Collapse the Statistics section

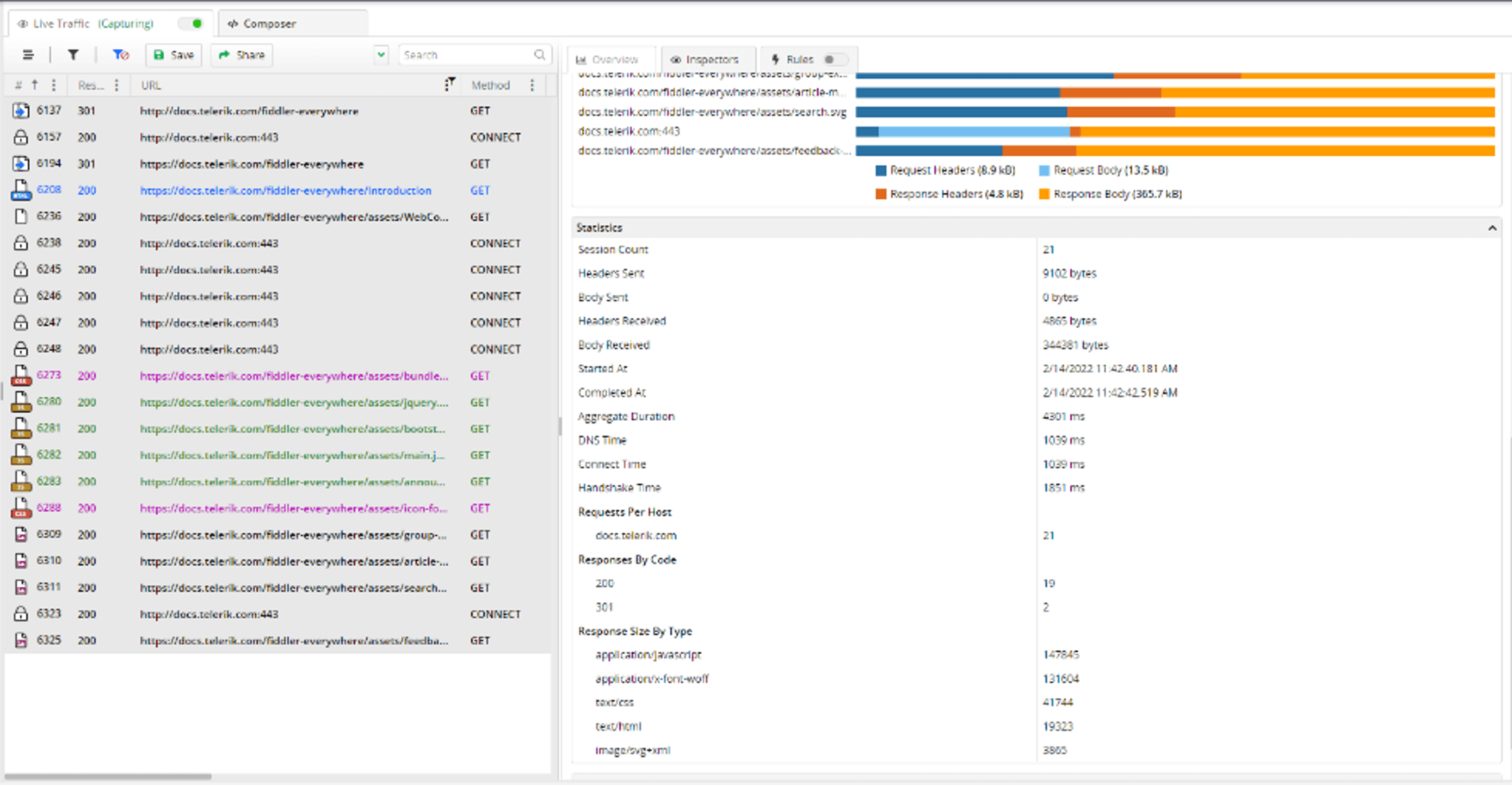coord(1492,228)
